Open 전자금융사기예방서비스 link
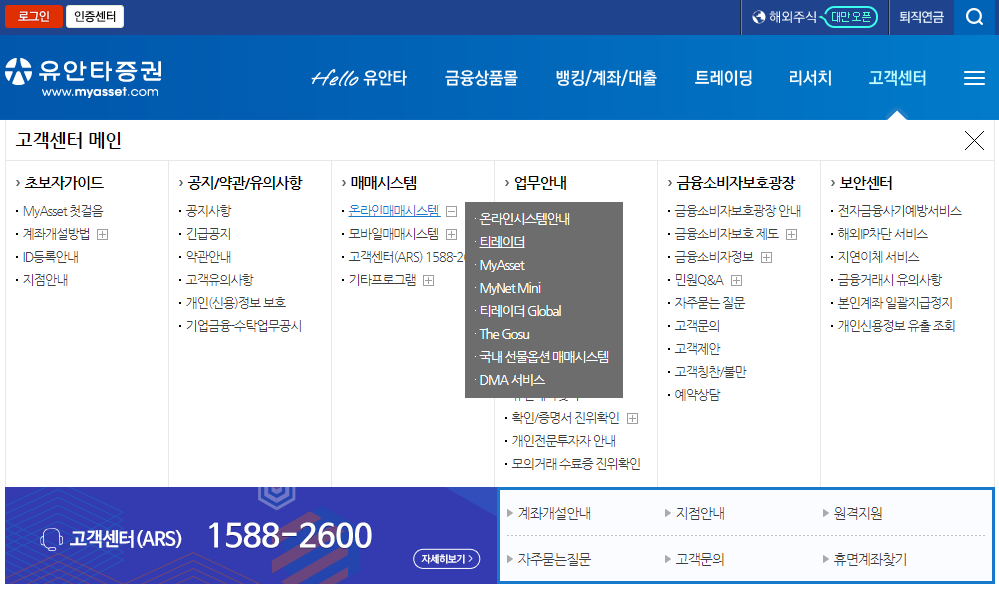Screen dimensions: 999x589 900,211
